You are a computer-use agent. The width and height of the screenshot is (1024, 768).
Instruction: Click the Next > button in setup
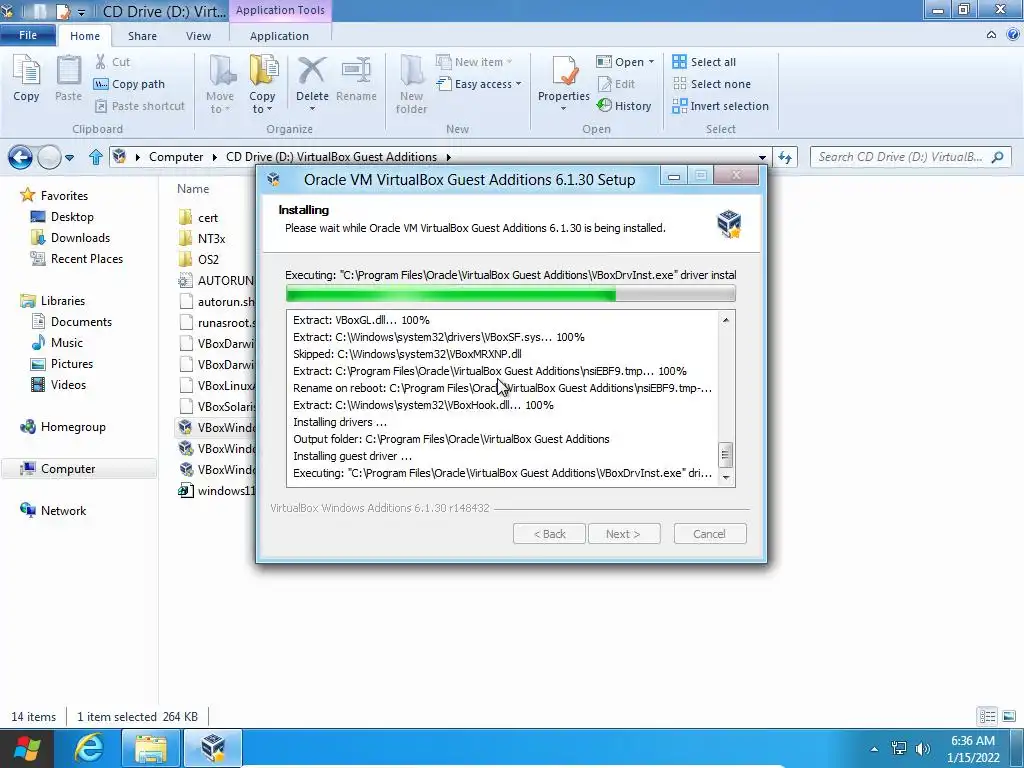tap(624, 534)
